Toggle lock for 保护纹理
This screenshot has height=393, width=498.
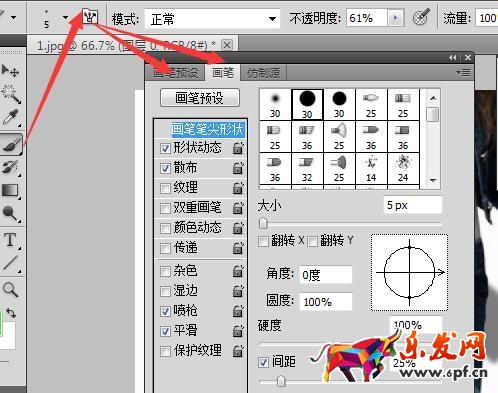(x=238, y=351)
